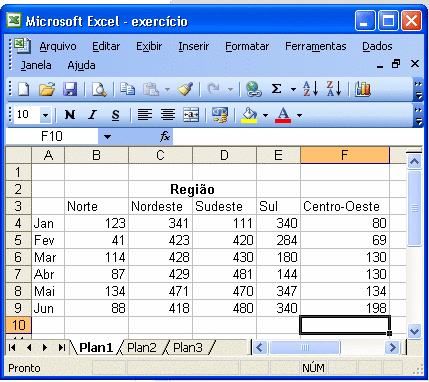Expand the fill color dropdown arrow
Image resolution: width=429 pixels, height=382 pixels.
pos(265,115)
